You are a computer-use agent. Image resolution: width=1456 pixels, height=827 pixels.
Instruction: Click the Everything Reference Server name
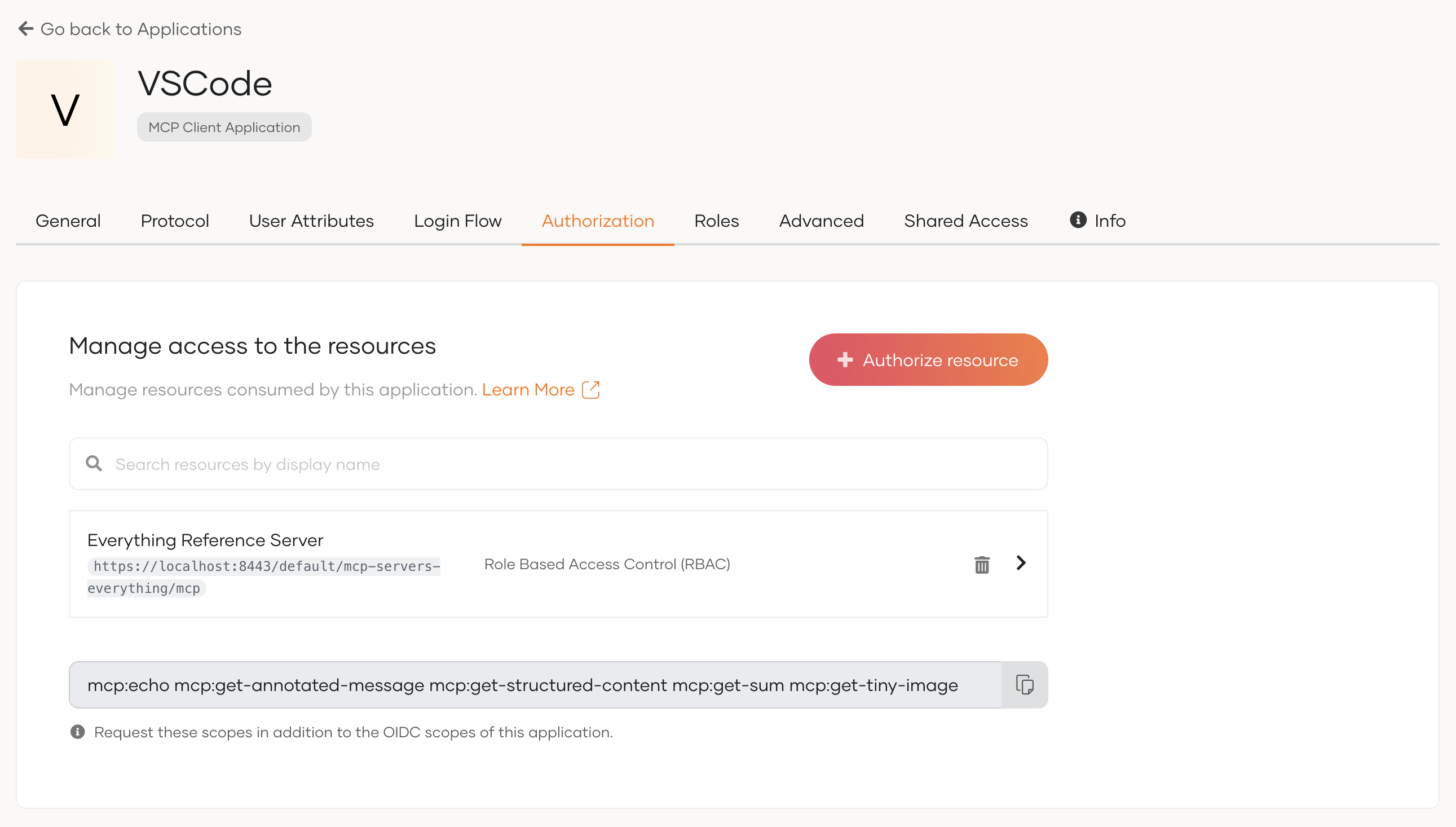(205, 540)
